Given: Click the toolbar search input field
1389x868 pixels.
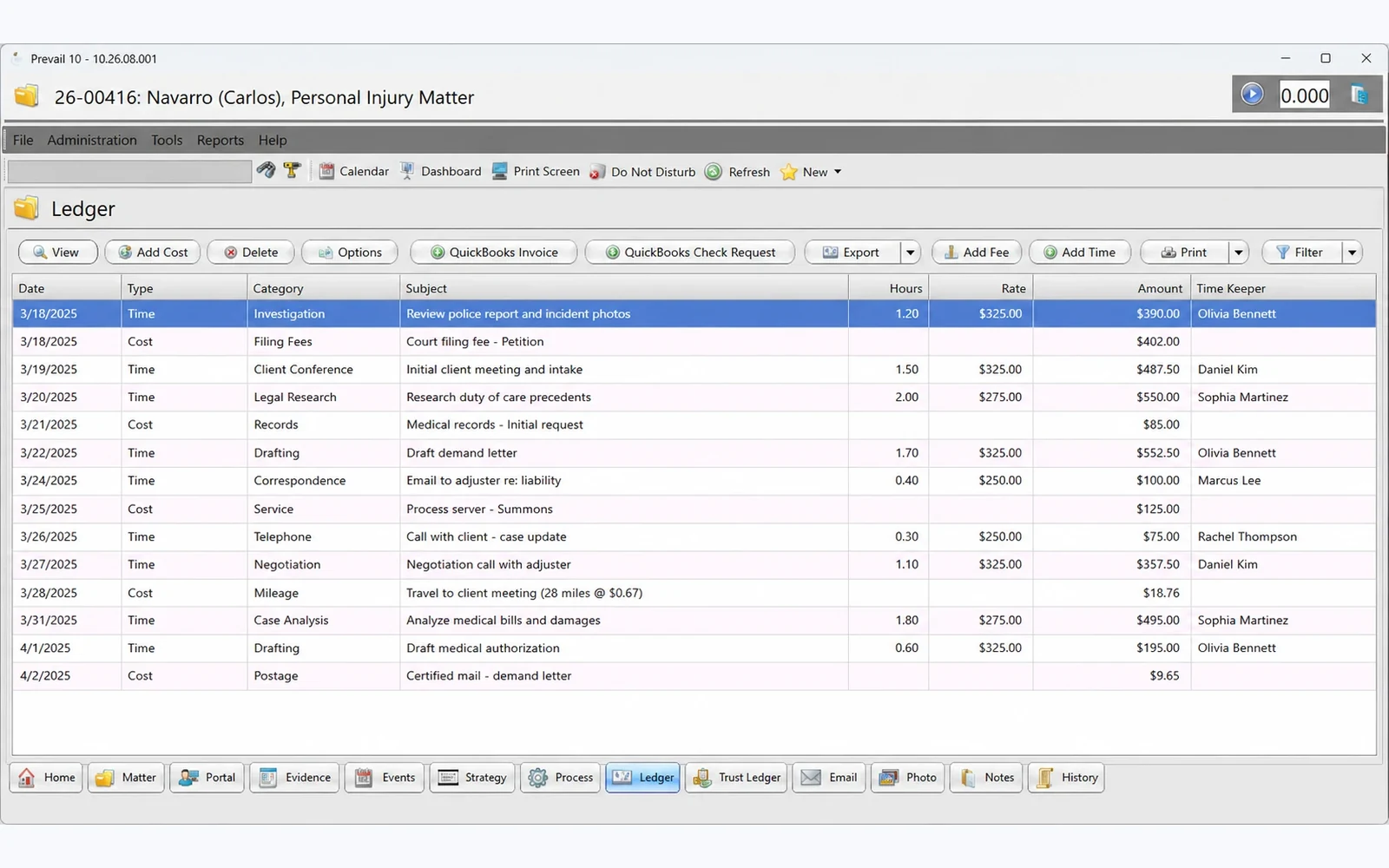Looking at the screenshot, I should tap(129, 171).
